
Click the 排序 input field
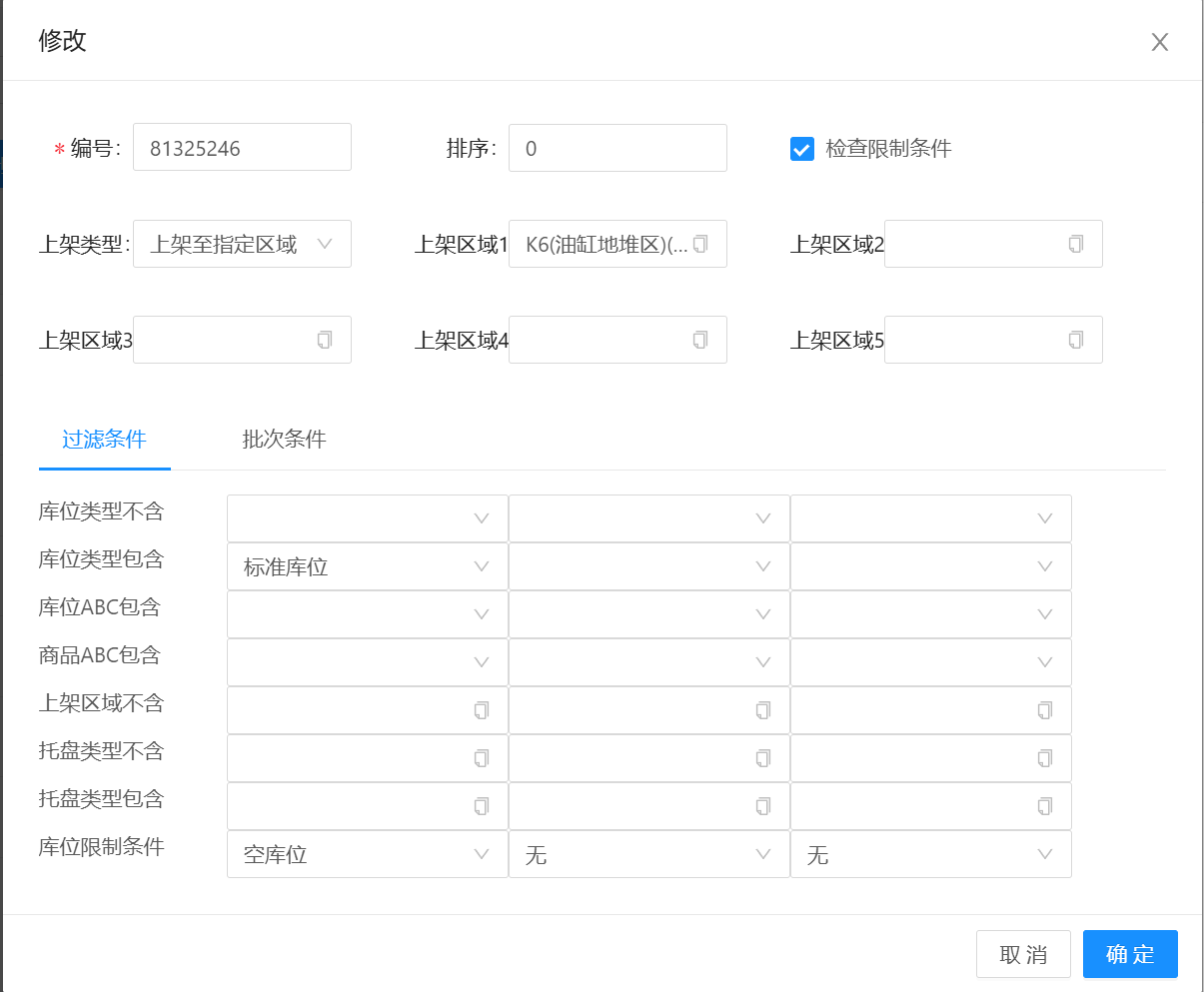[x=616, y=148]
